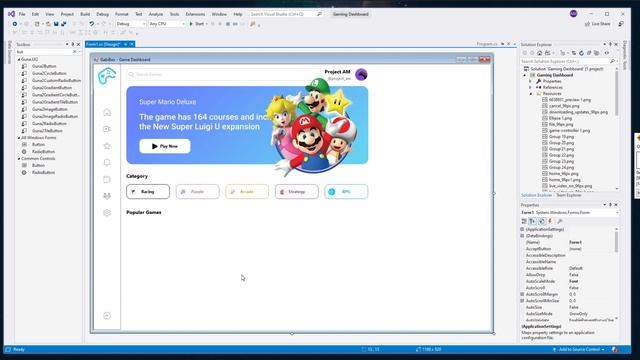Click Categorized icon in Properties panel
This screenshot has width=640, height=360.
(x=524, y=221)
